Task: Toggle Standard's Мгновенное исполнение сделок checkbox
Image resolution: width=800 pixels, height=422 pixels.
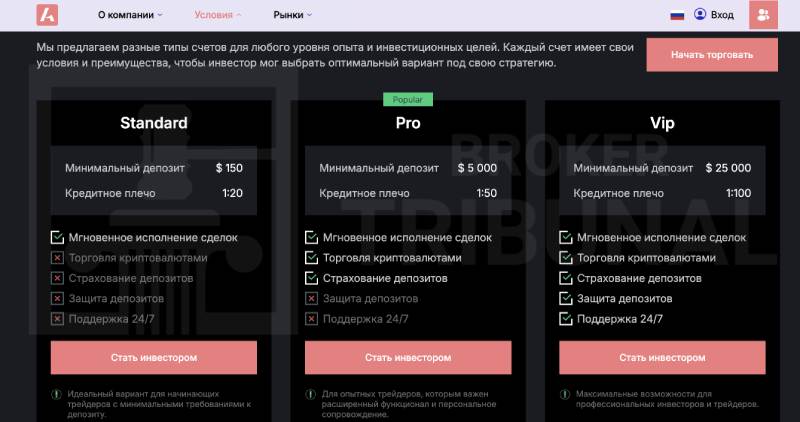Action: coord(57,238)
